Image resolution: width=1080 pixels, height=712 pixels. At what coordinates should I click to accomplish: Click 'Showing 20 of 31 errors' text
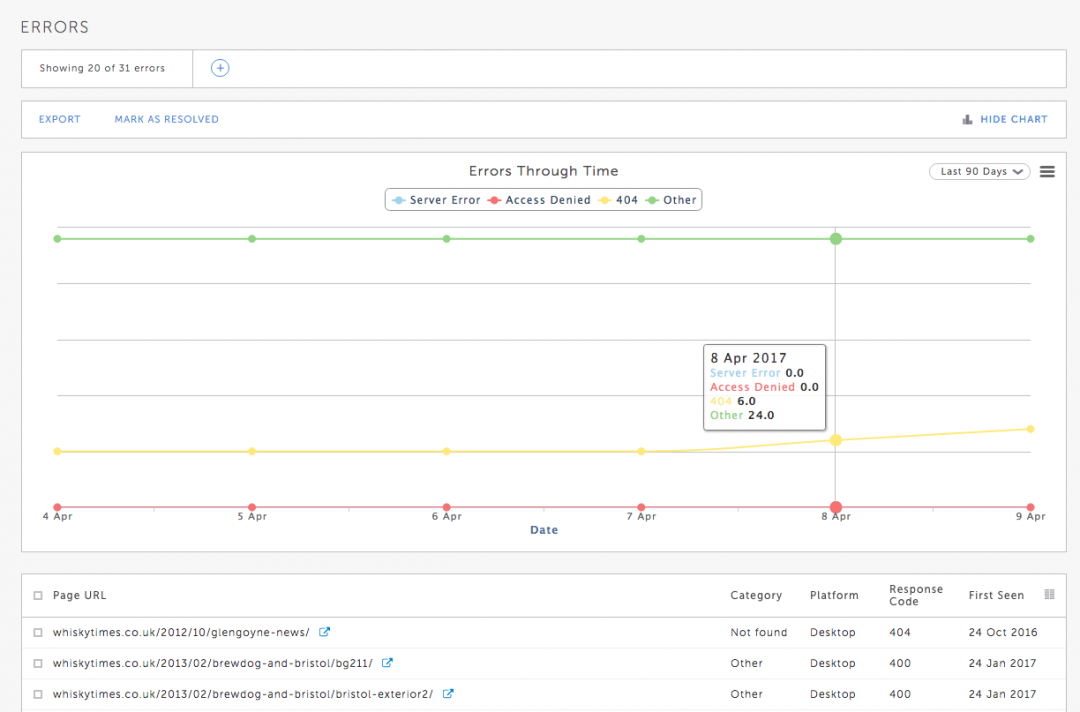(102, 68)
